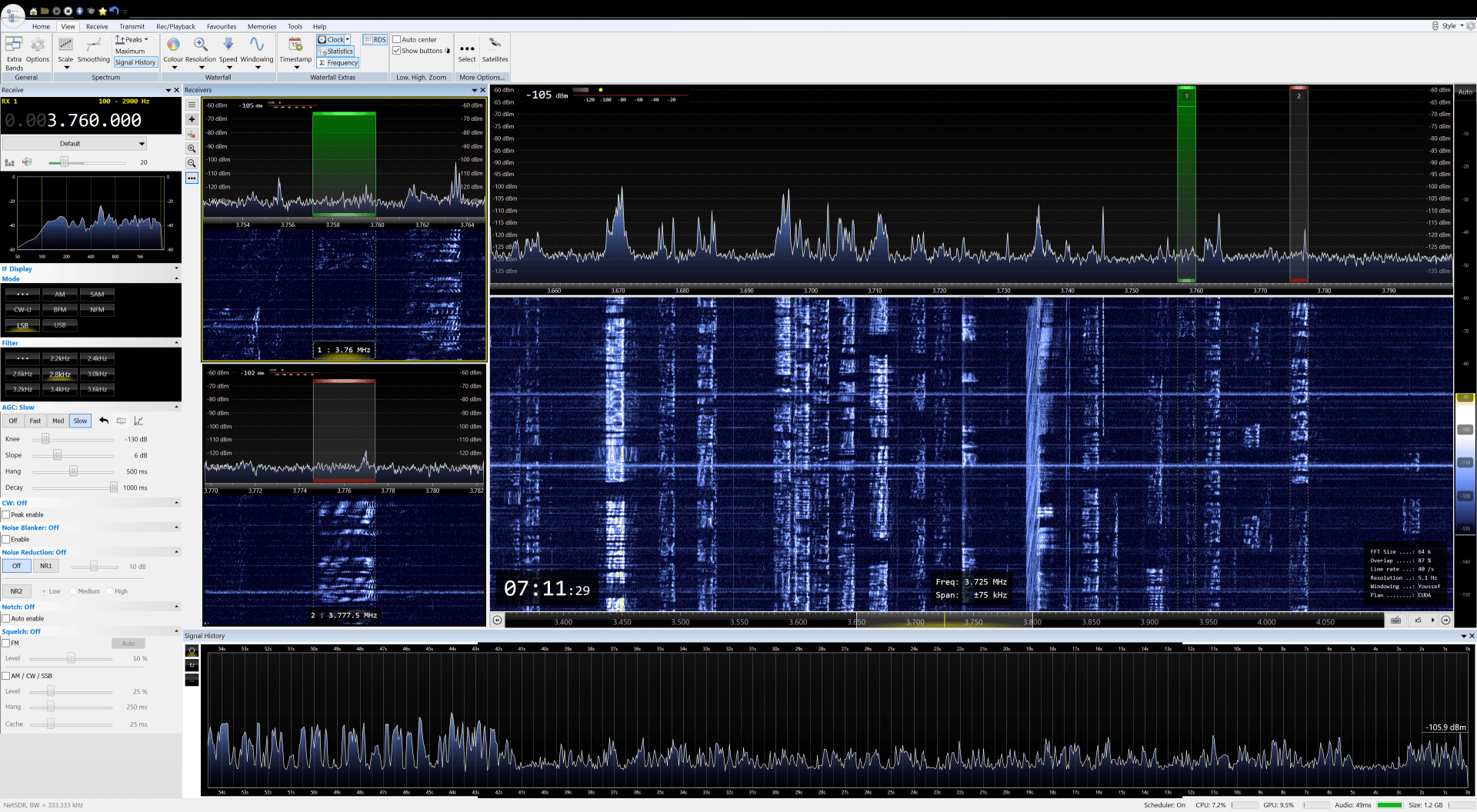Select the USB demodulation mode
This screenshot has width=1477, height=812.
[60, 325]
